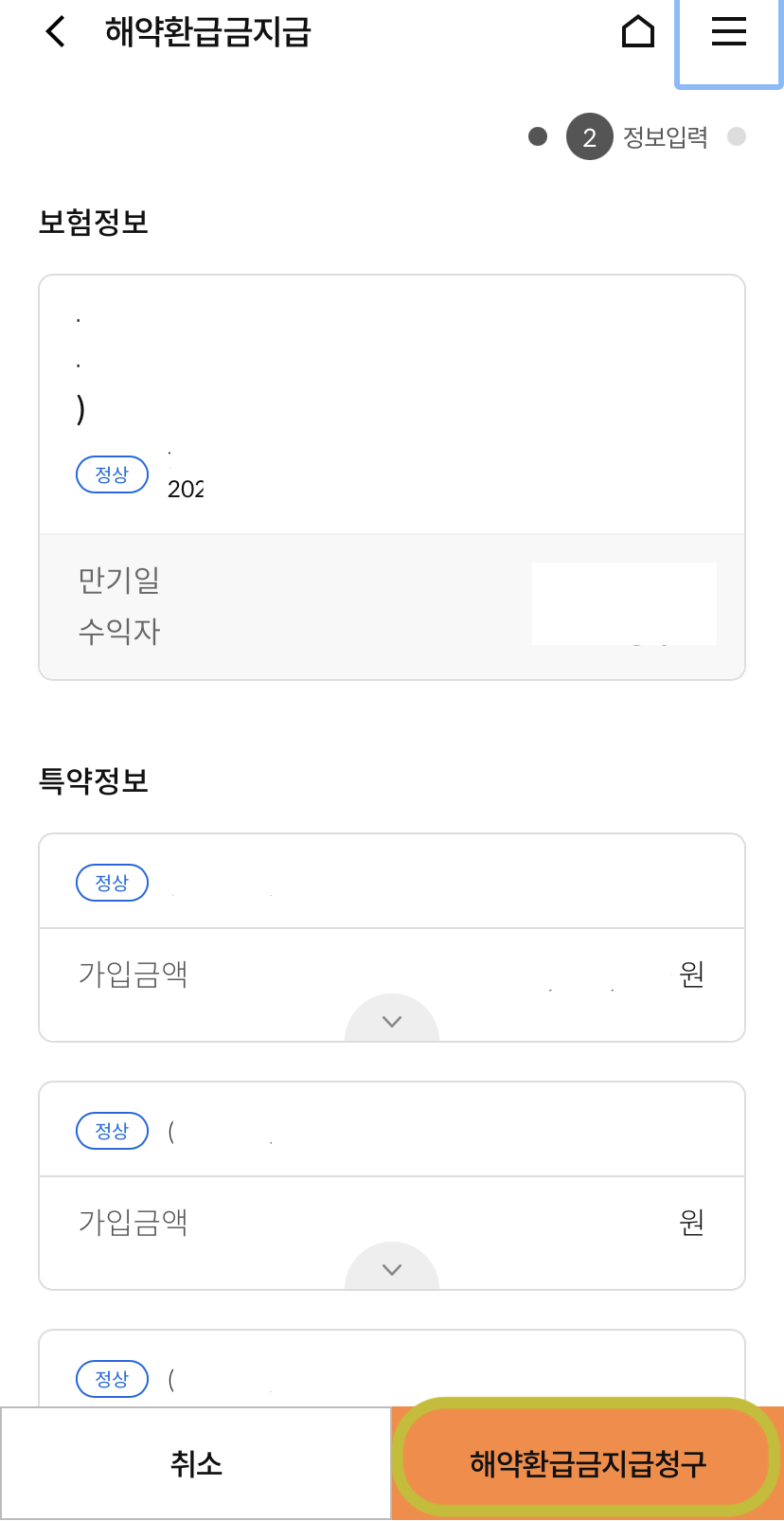Go back using the left arrow icon
Viewport: 784px width, 1521px height.
(x=56, y=31)
